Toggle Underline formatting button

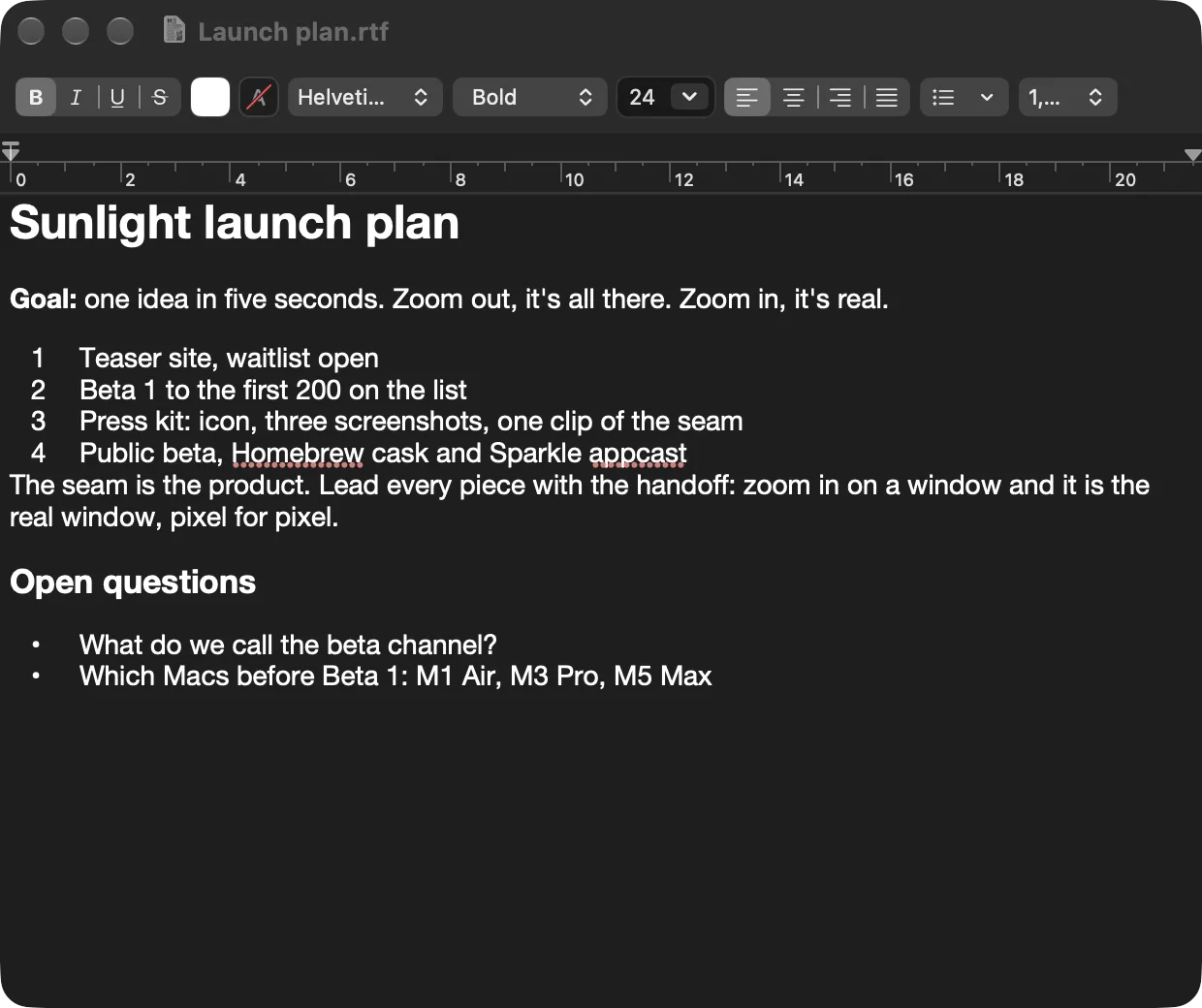(x=117, y=97)
